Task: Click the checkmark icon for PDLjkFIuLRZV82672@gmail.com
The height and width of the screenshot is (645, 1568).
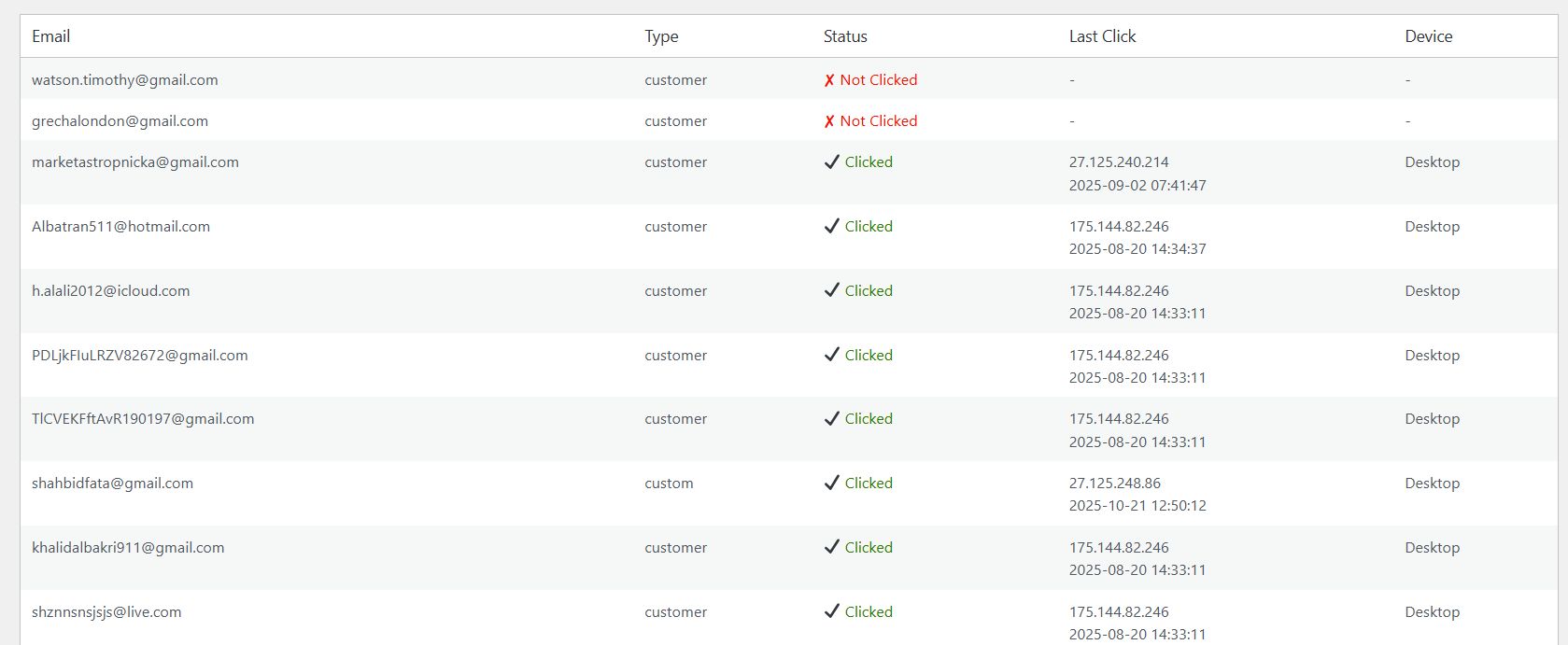Action: 832,355
